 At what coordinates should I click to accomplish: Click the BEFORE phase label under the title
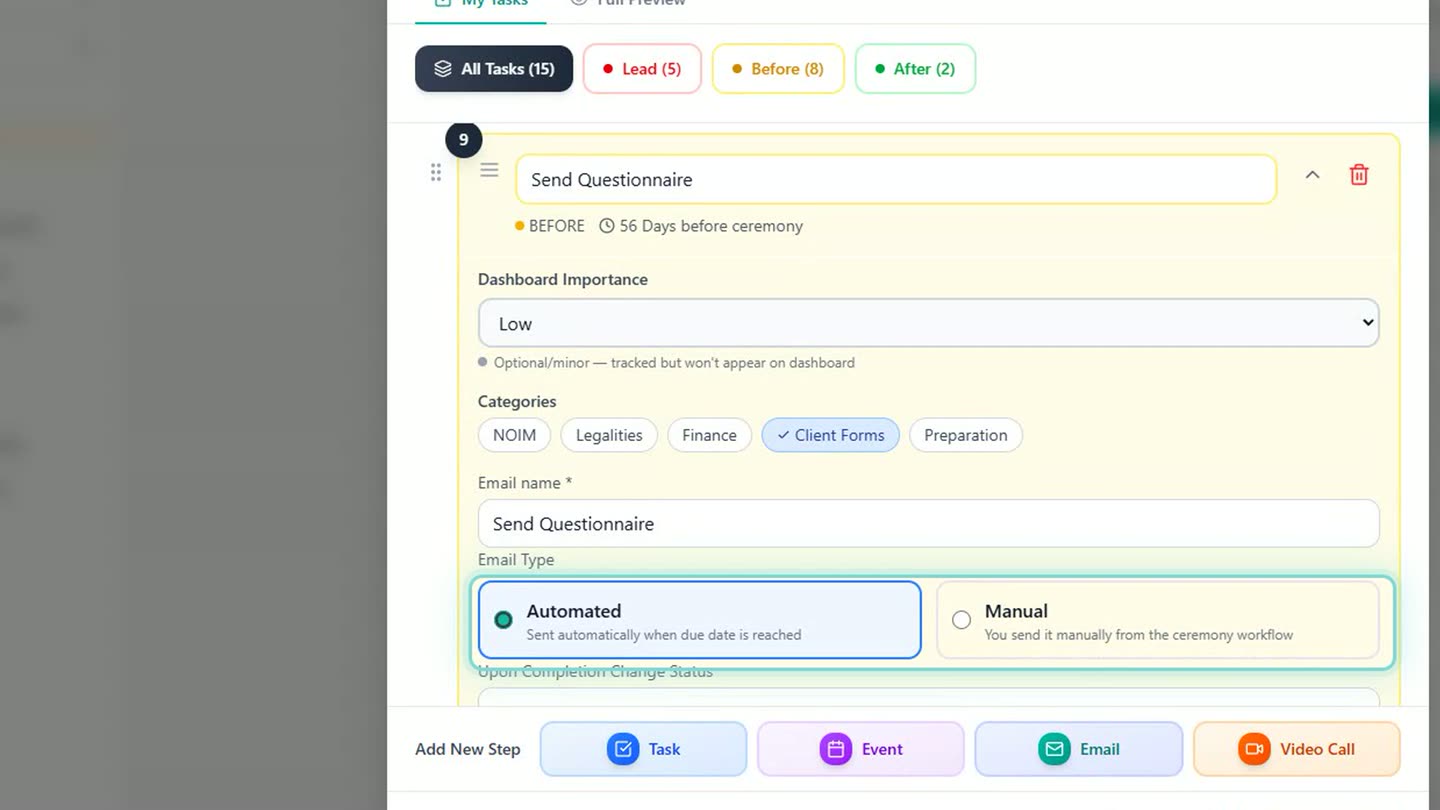tap(556, 226)
